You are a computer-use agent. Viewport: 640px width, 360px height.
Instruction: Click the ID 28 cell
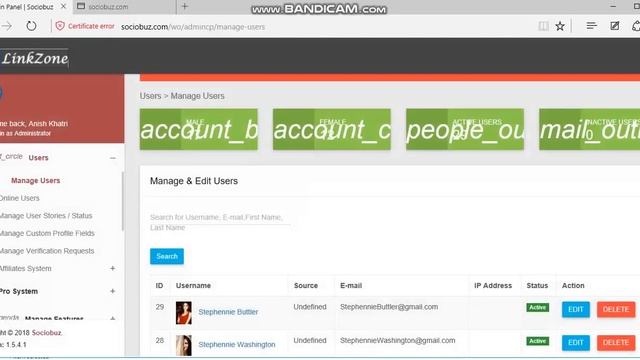click(160, 340)
